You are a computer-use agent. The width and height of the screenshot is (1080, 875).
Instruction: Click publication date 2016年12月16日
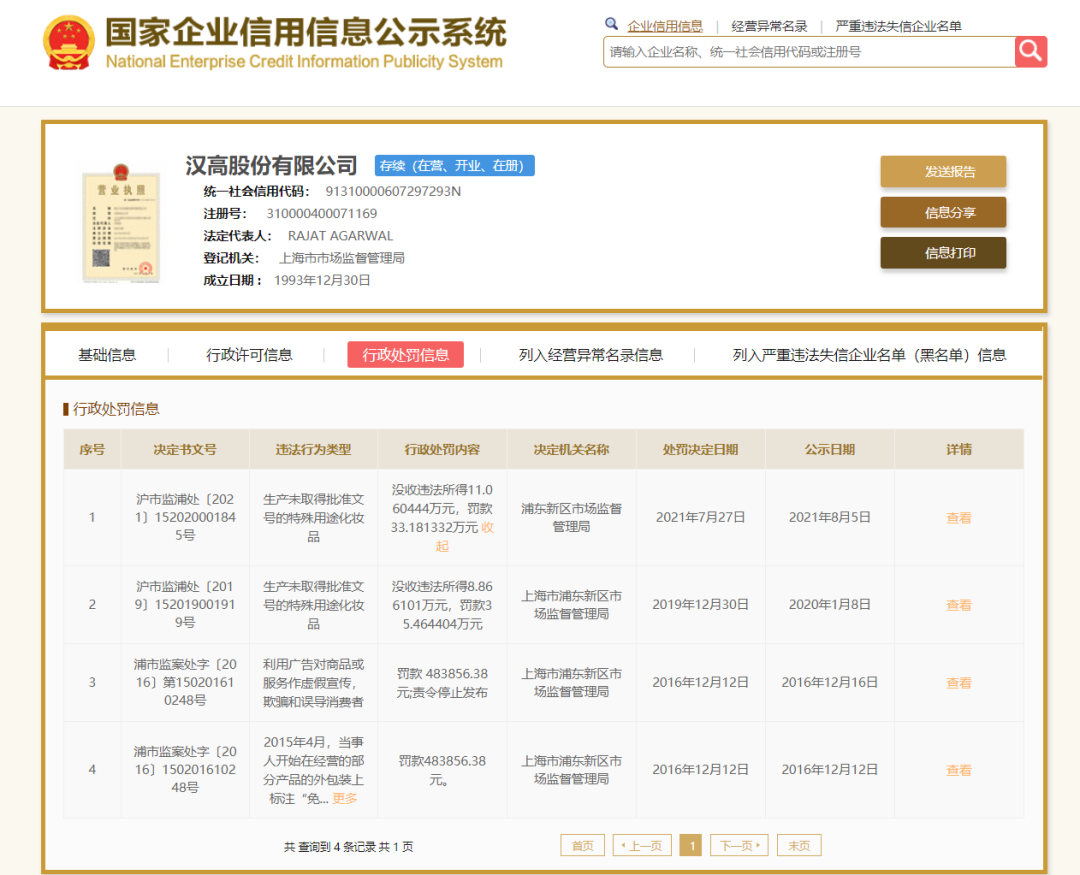(x=829, y=683)
